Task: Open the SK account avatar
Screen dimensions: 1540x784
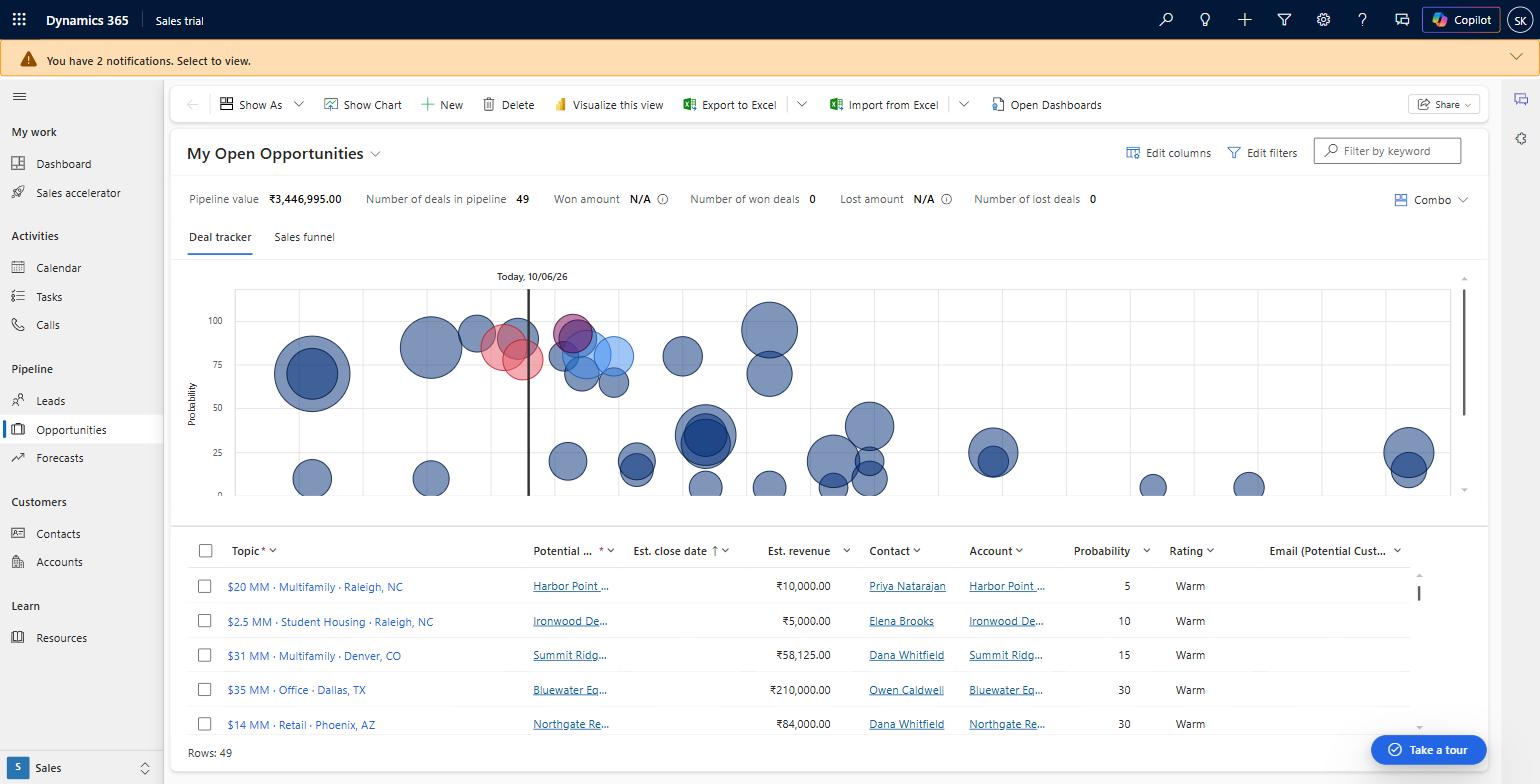Action: click(1520, 20)
